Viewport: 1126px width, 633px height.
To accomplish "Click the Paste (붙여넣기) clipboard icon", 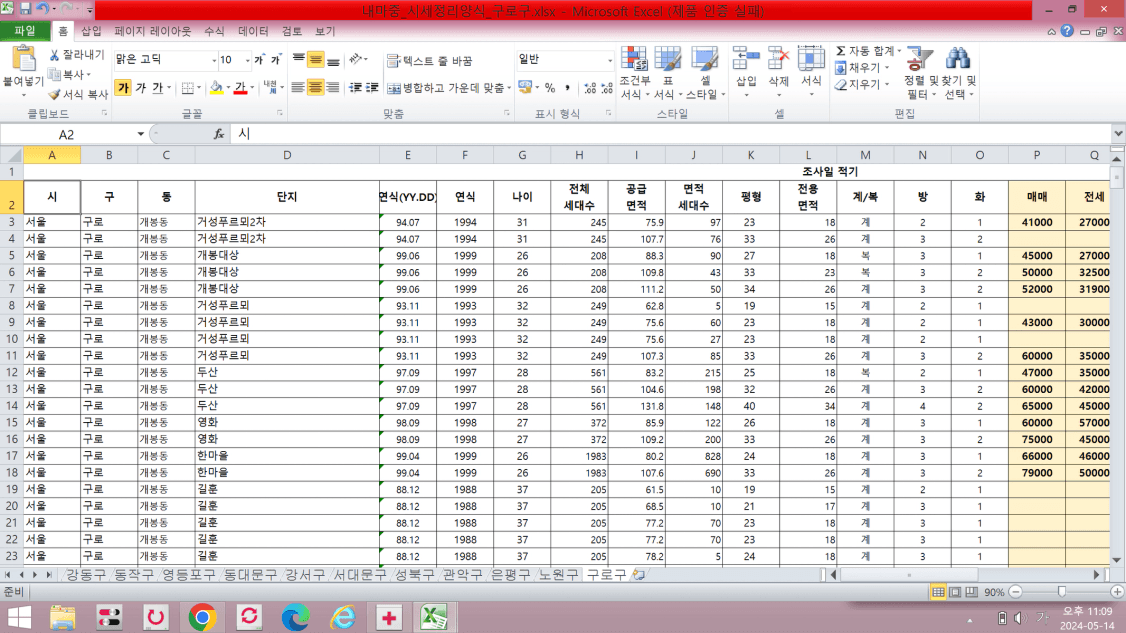I will [x=23, y=59].
